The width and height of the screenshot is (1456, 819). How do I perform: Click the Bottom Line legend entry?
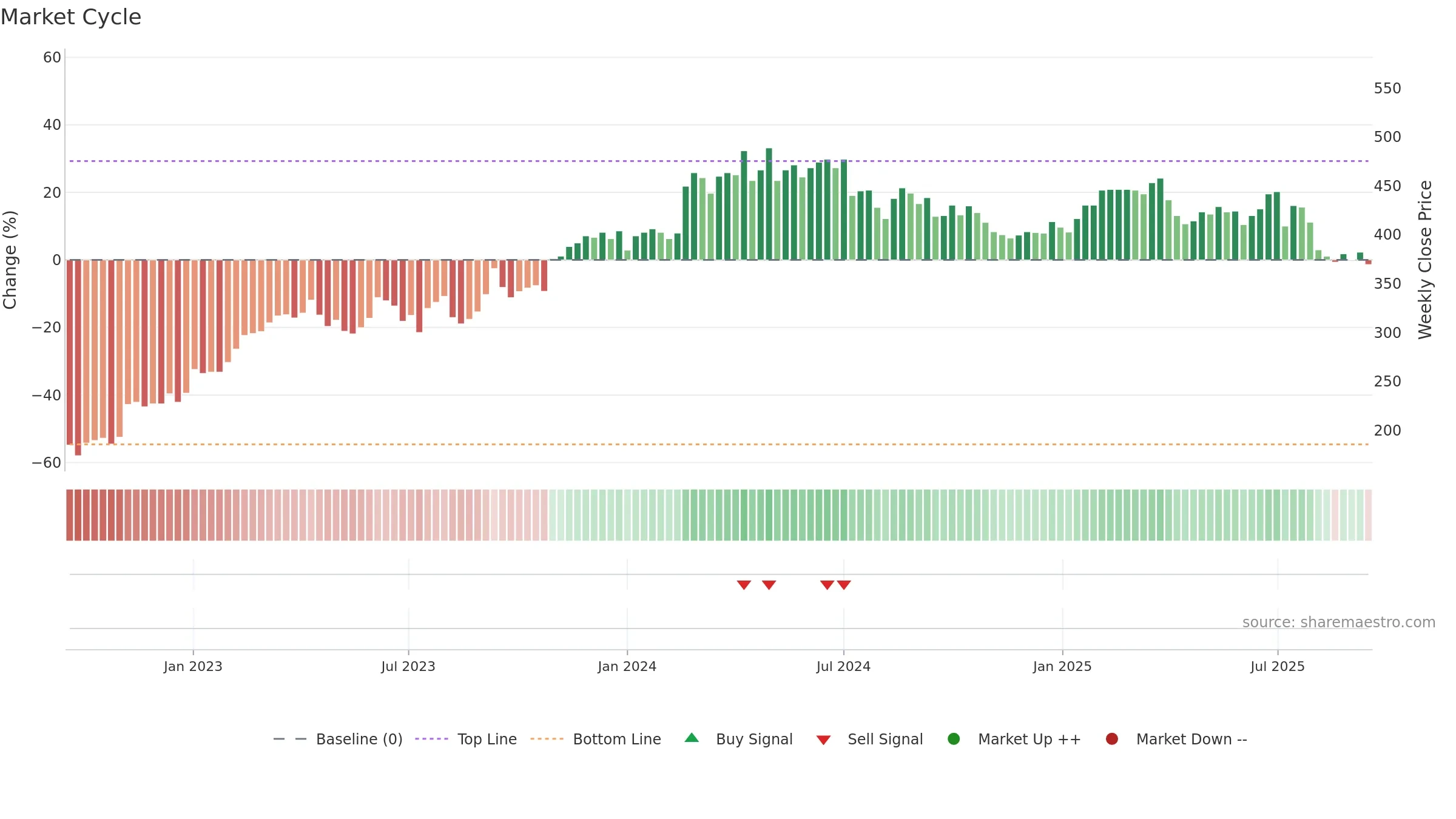596,739
